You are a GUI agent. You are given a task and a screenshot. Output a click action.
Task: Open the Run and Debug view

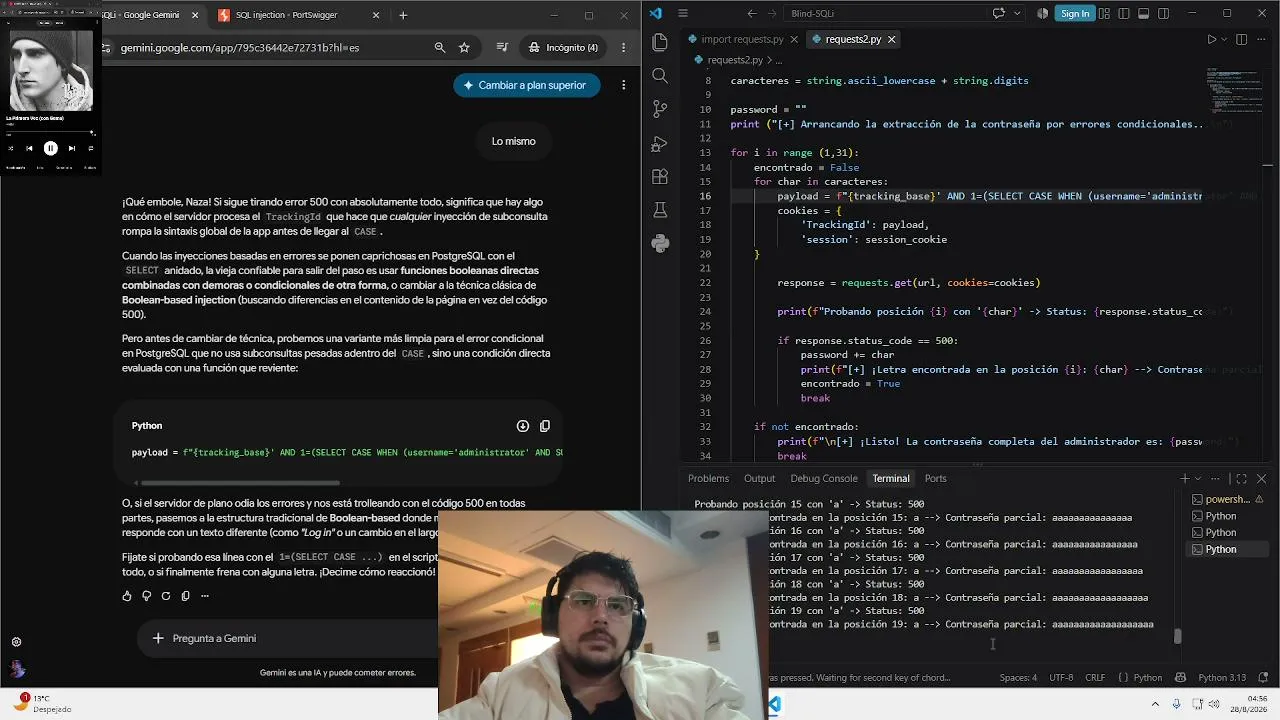(660, 144)
